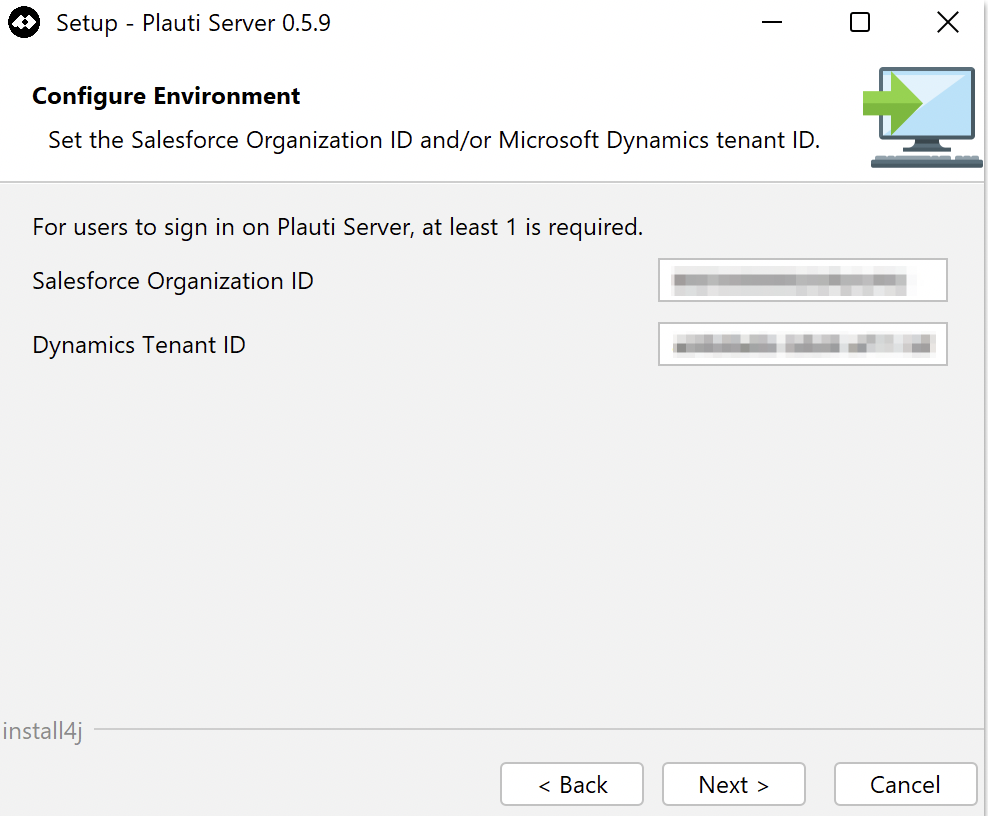988x816 pixels.
Task: Close the installer with the X button
Action: 948,23
